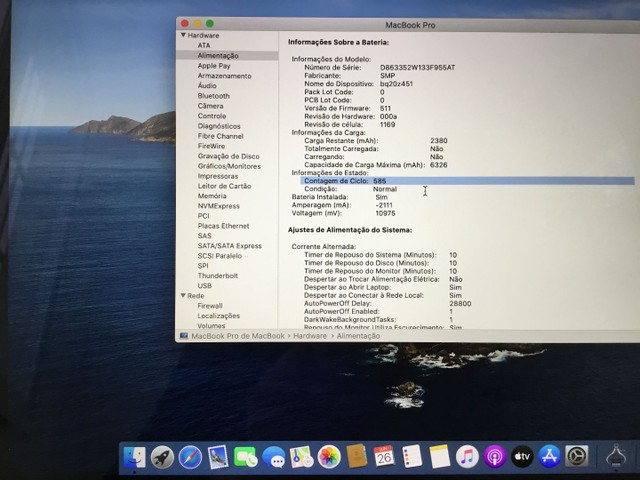Click 'MacBook Pro de MacBook' in path bar
This screenshot has width=640, height=480.
[238, 336]
